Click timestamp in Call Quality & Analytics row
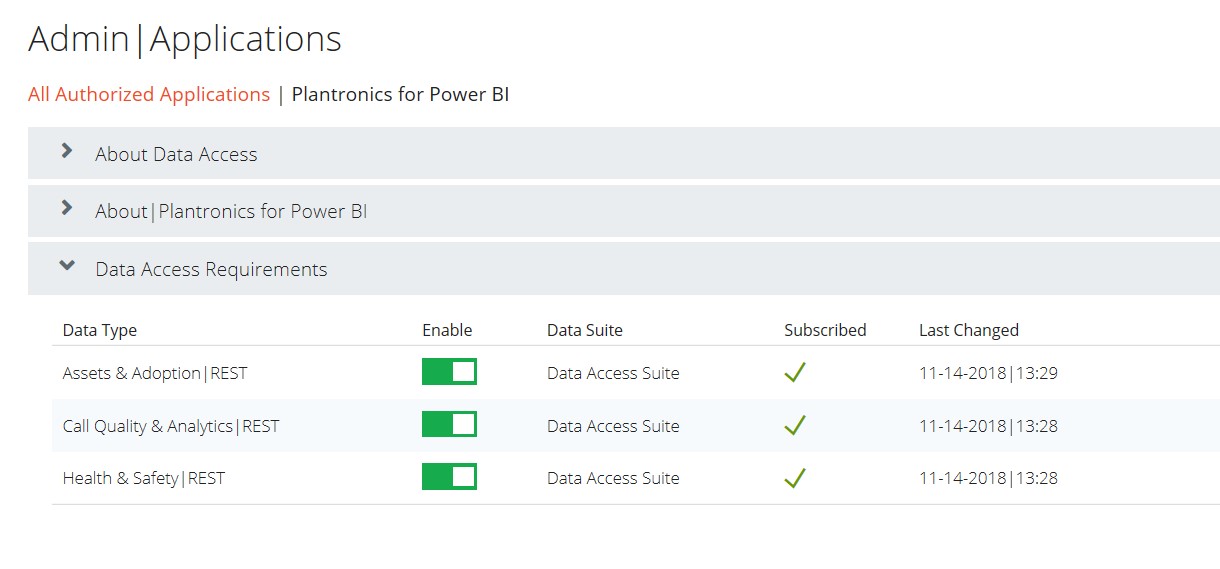Image resolution: width=1220 pixels, height=569 pixels. tap(988, 426)
